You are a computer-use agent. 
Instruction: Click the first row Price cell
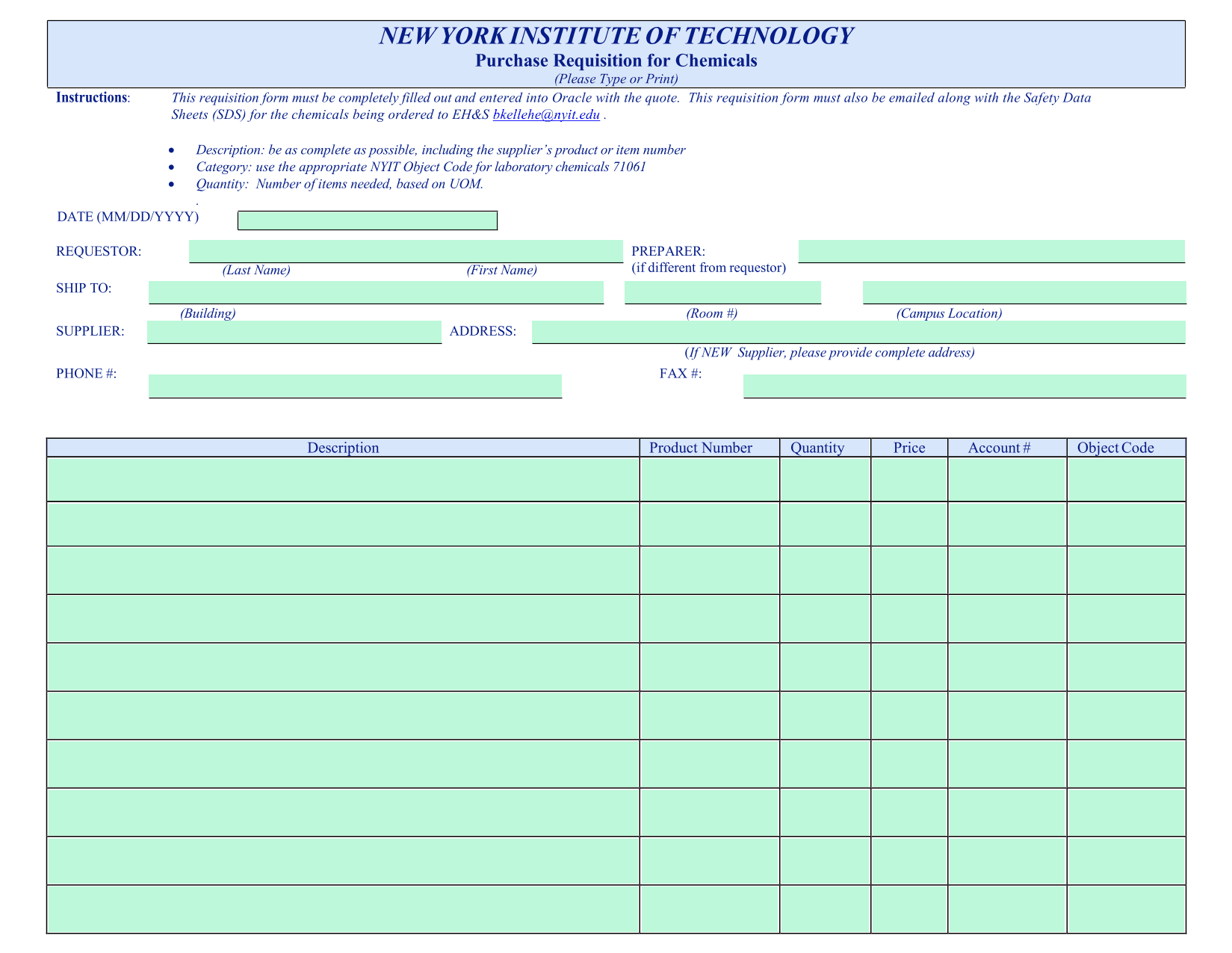909,479
